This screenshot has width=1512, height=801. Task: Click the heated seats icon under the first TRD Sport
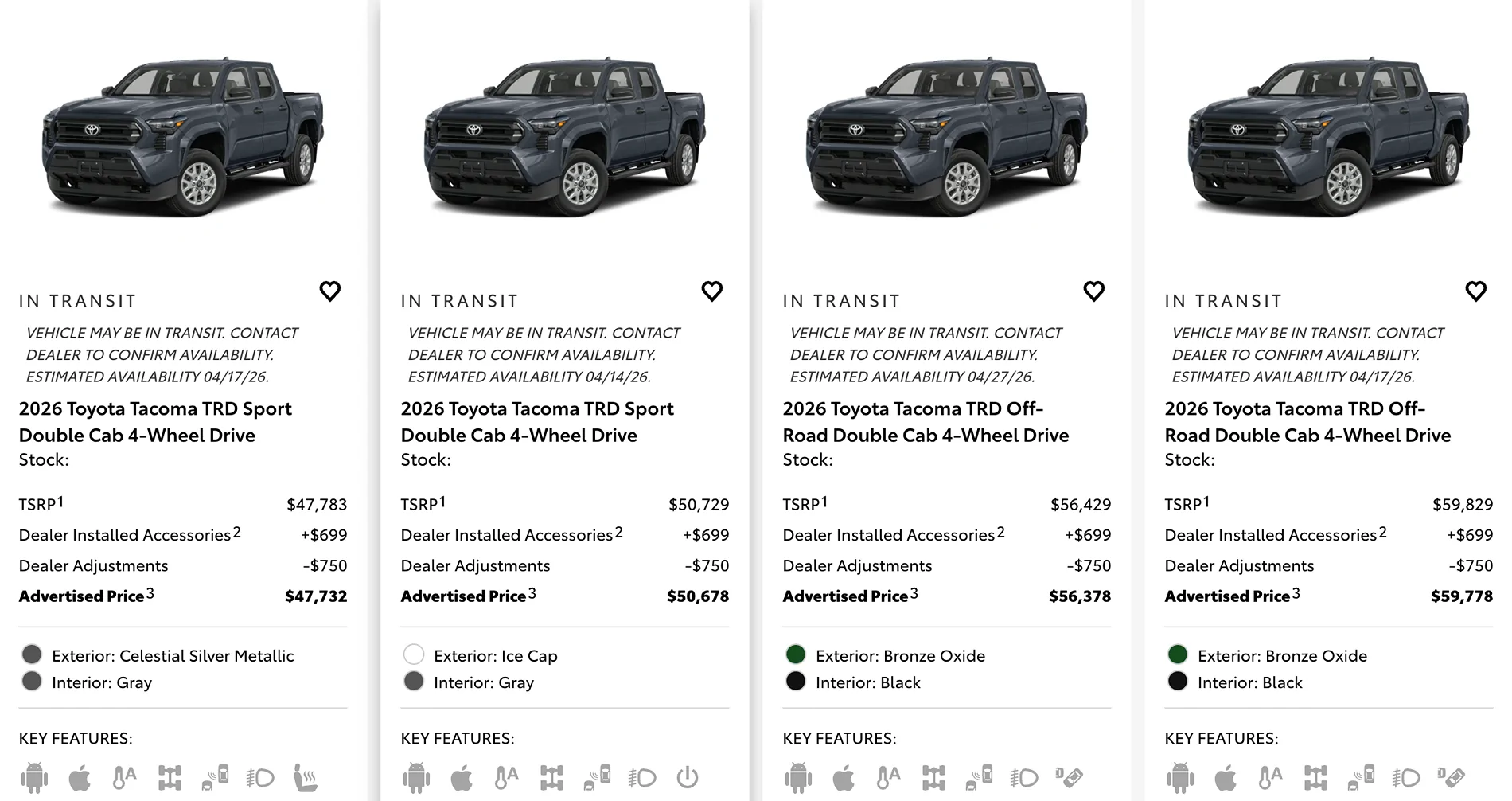pos(306,776)
